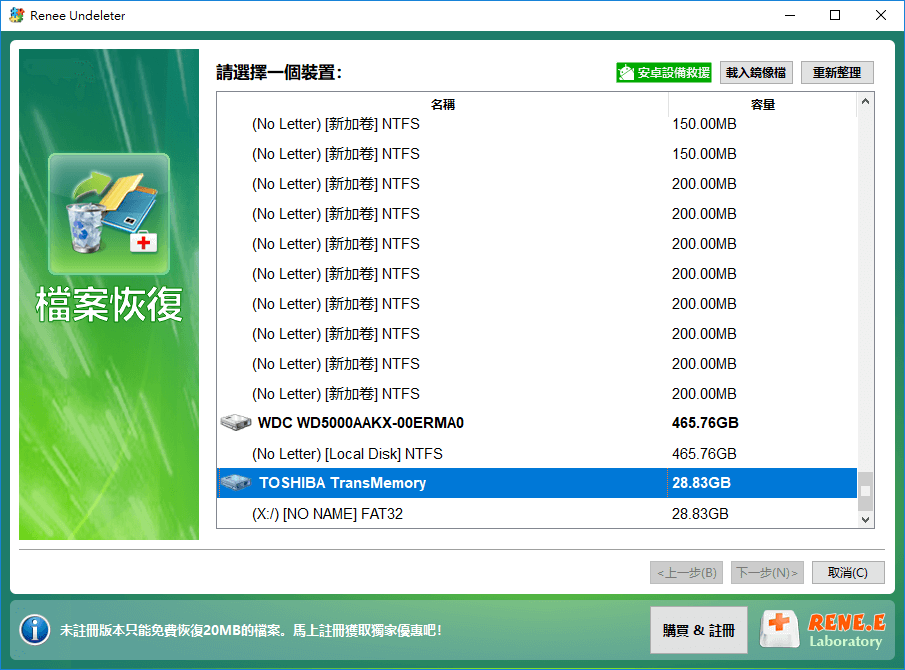Viewport: 905px width, 670px height.
Task: Refresh device list with 重新整理
Action: point(837,73)
